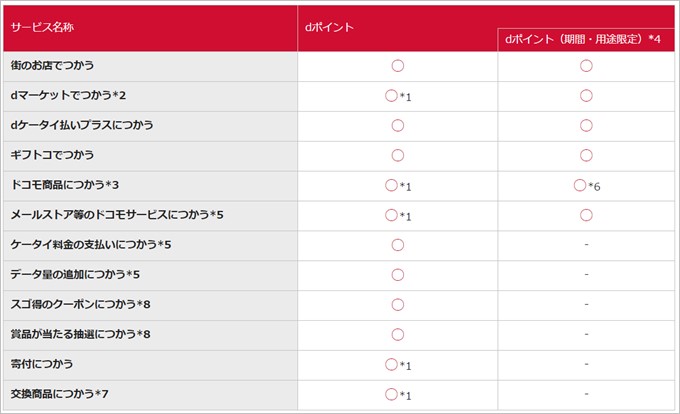Select the 街のお店でつかう row label

pyautogui.click(x=52, y=65)
